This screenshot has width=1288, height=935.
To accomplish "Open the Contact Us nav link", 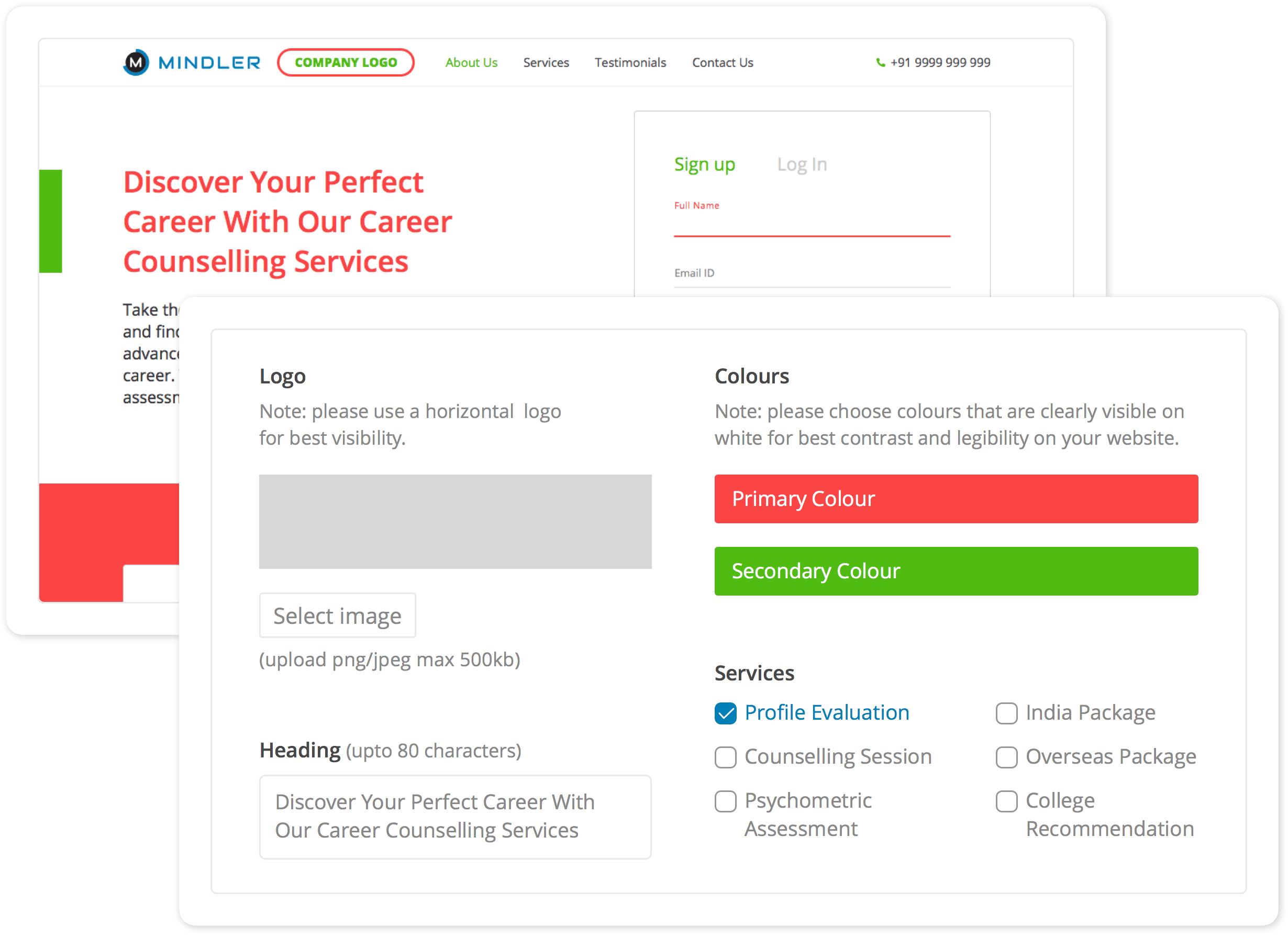I will point(722,62).
